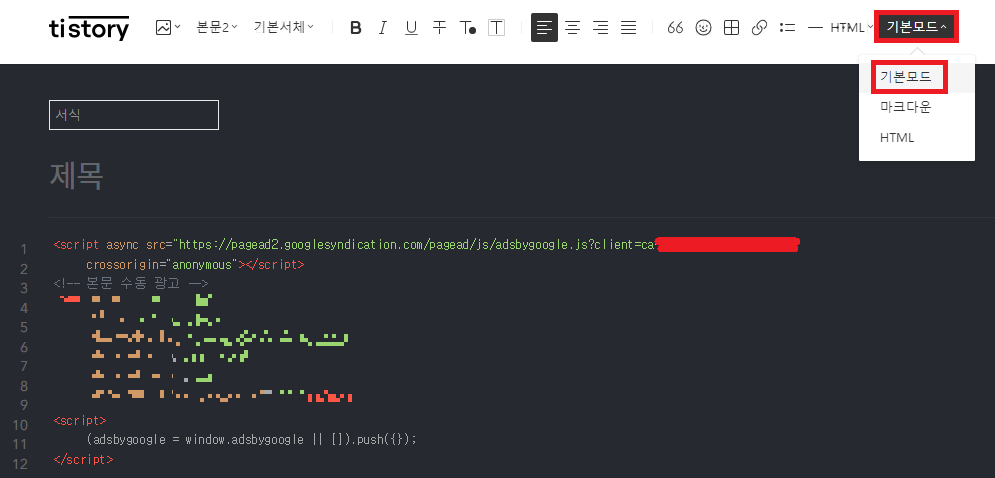
Task: Click the crossorigin="anonymous" code line
Action: click(x=195, y=264)
